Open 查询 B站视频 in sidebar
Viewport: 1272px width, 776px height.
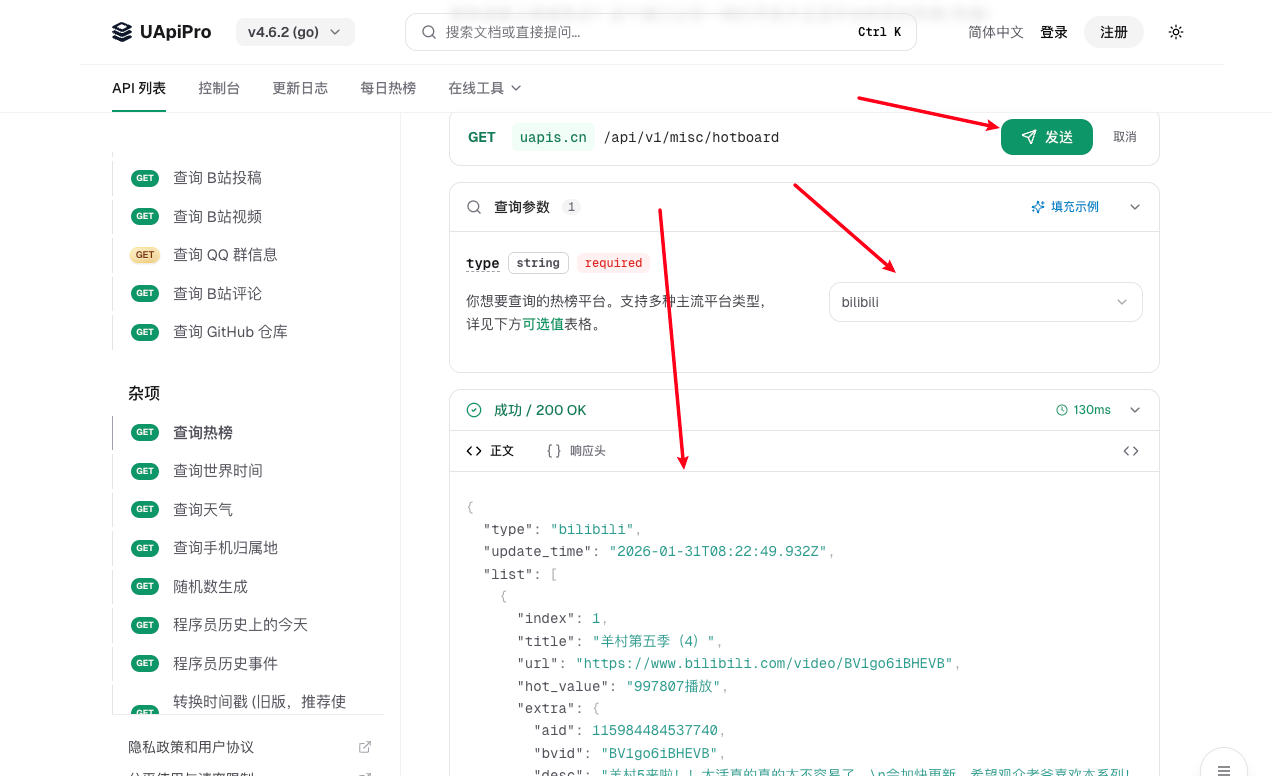[217, 216]
